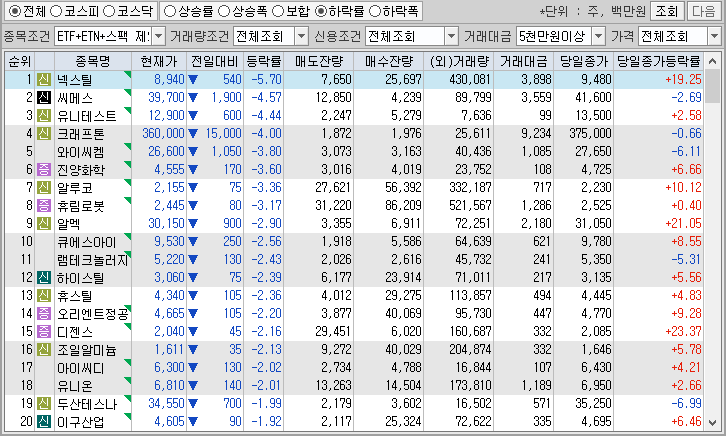Click the 증 badge beside 진양화학
Image resolution: width=726 pixels, height=436 pixels.
click(44, 170)
